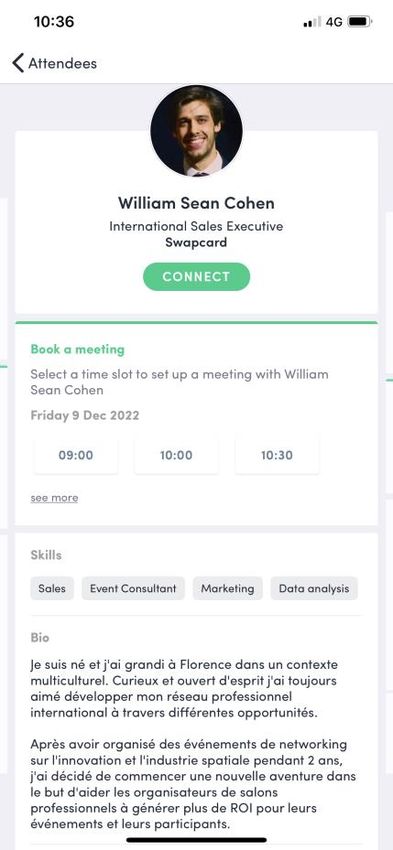Select the Event Consultant skill tag

133,588
